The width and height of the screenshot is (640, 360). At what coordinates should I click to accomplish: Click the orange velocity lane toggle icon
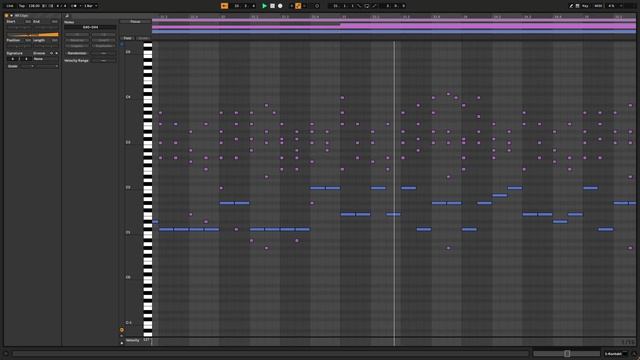(x=122, y=330)
